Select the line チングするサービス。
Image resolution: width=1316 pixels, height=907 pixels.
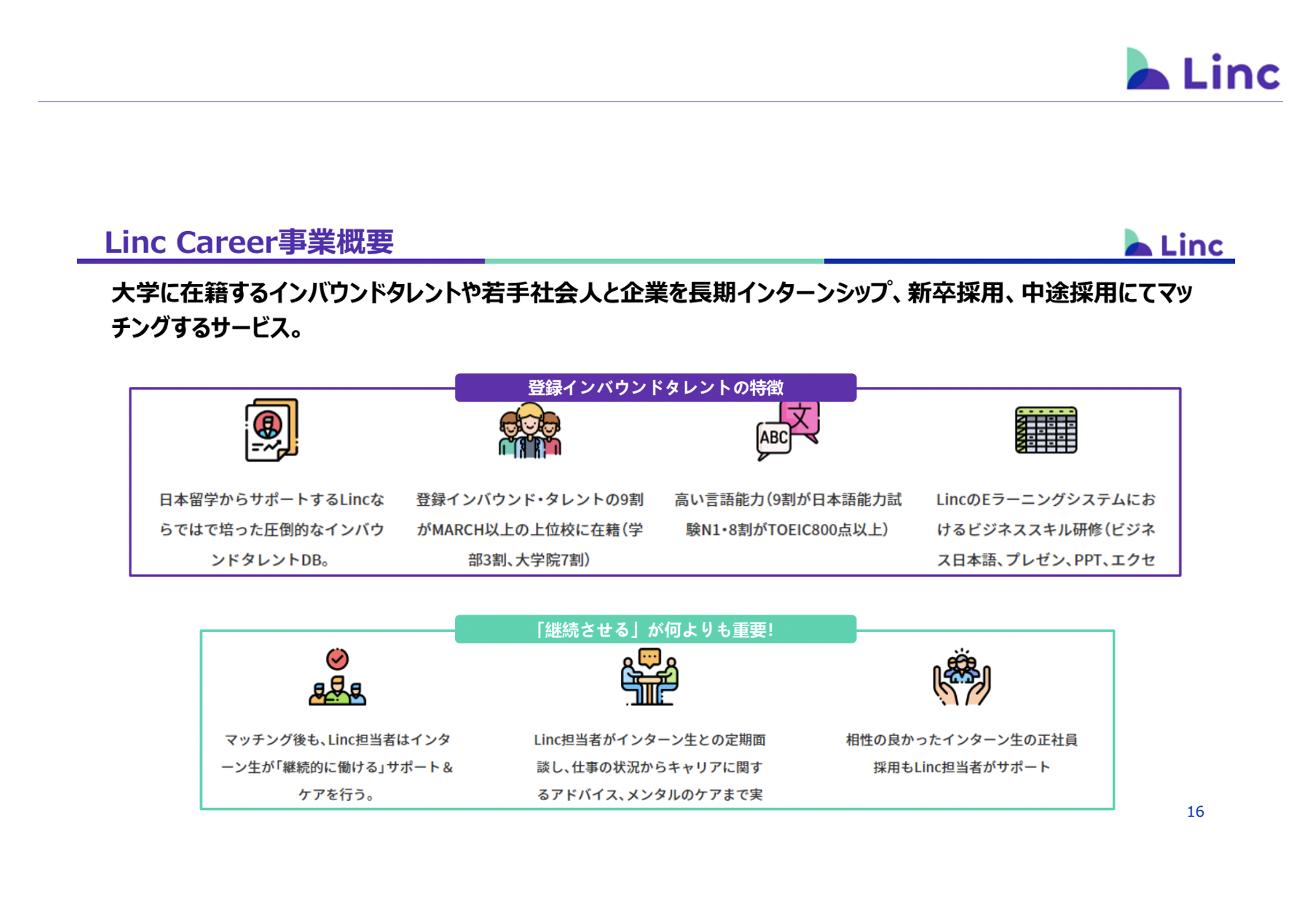point(206,327)
